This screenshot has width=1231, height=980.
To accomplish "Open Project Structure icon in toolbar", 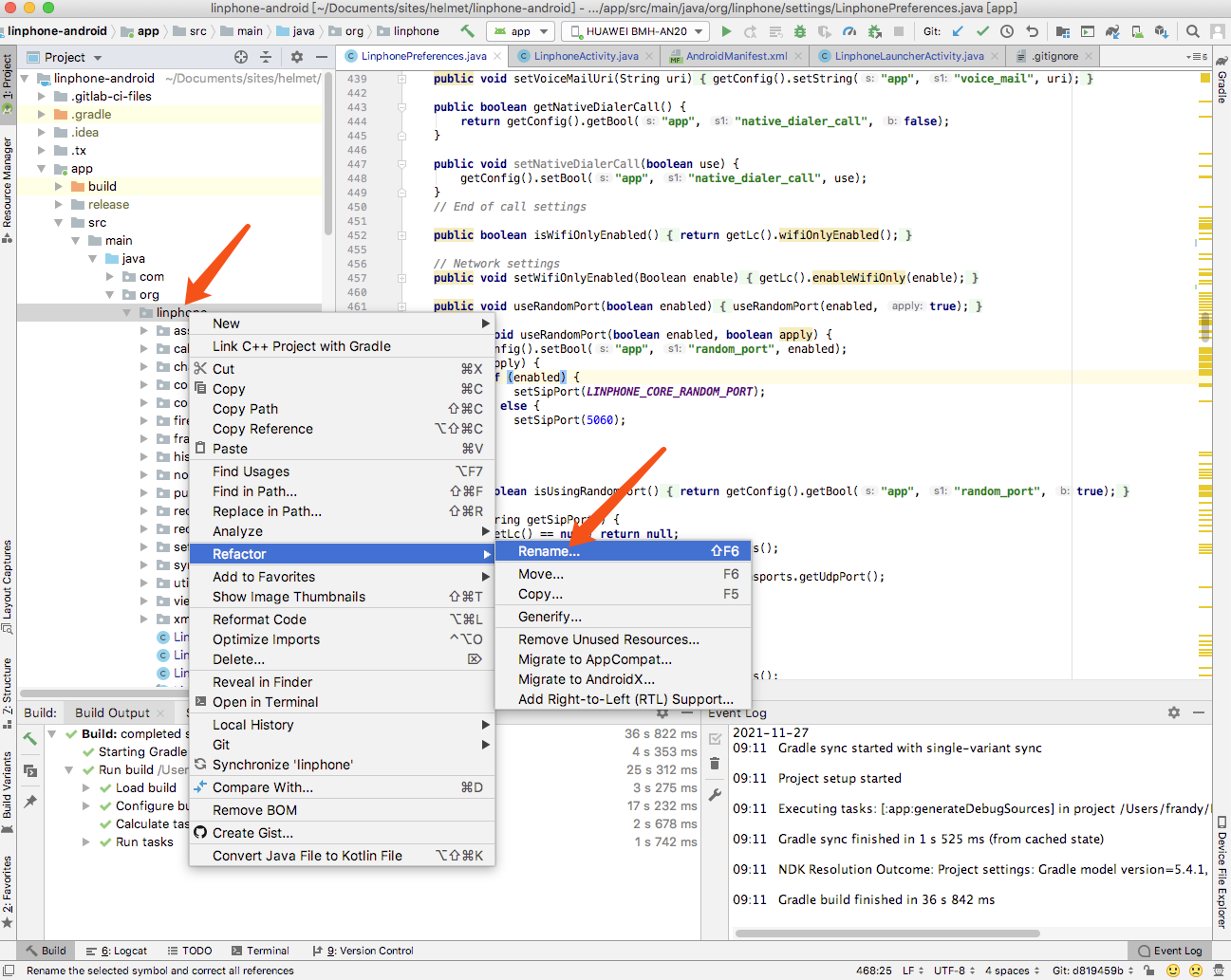I will tap(1063, 31).
